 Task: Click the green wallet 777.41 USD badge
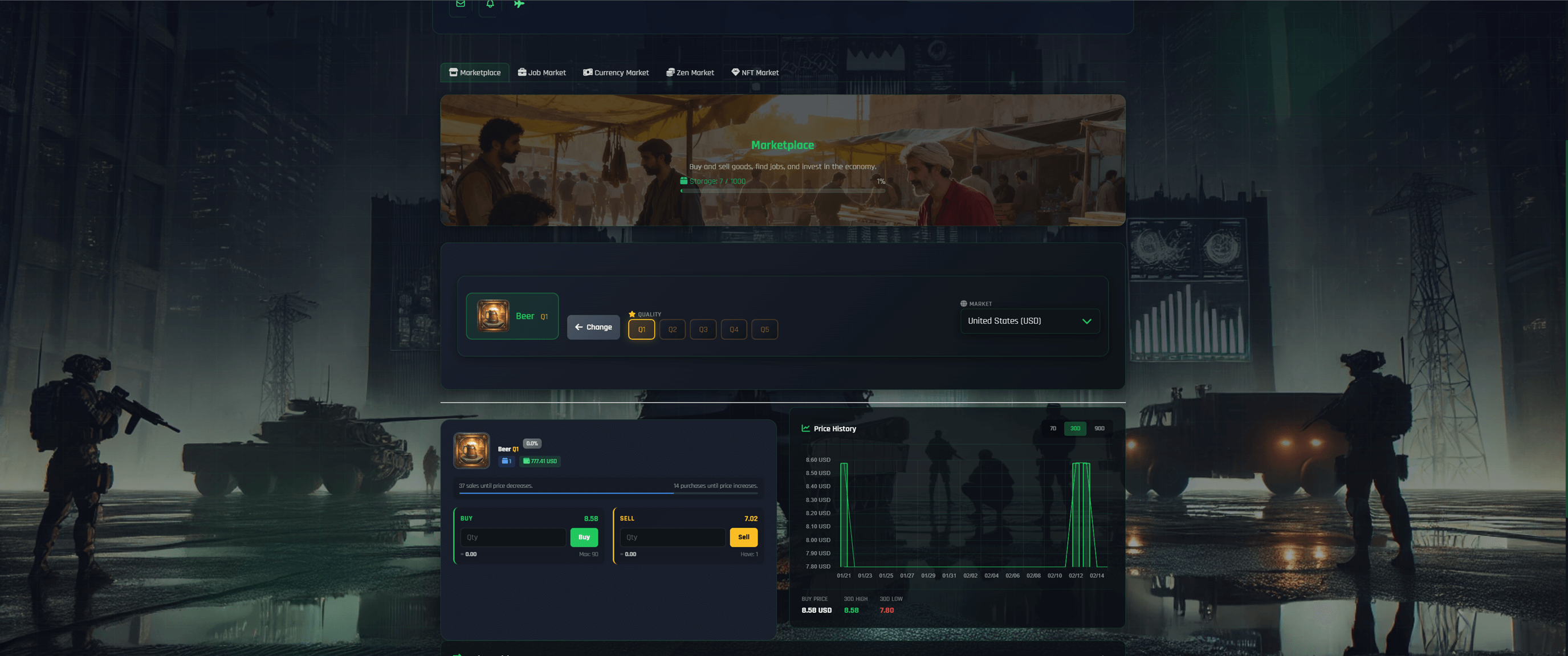540,461
